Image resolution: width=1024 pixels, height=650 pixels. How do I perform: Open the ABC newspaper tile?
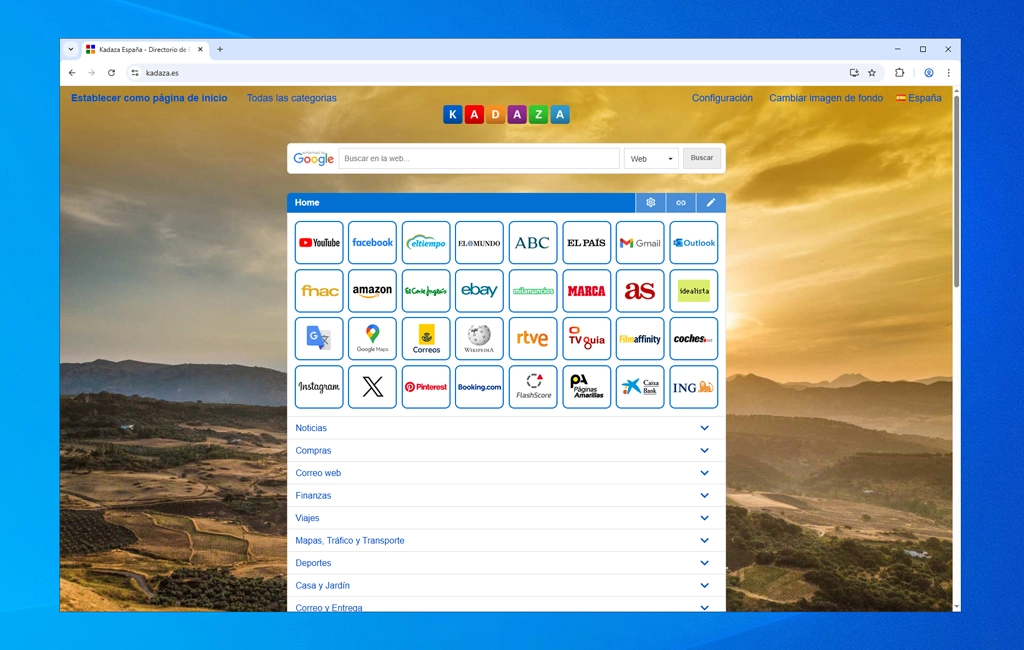[x=533, y=242]
